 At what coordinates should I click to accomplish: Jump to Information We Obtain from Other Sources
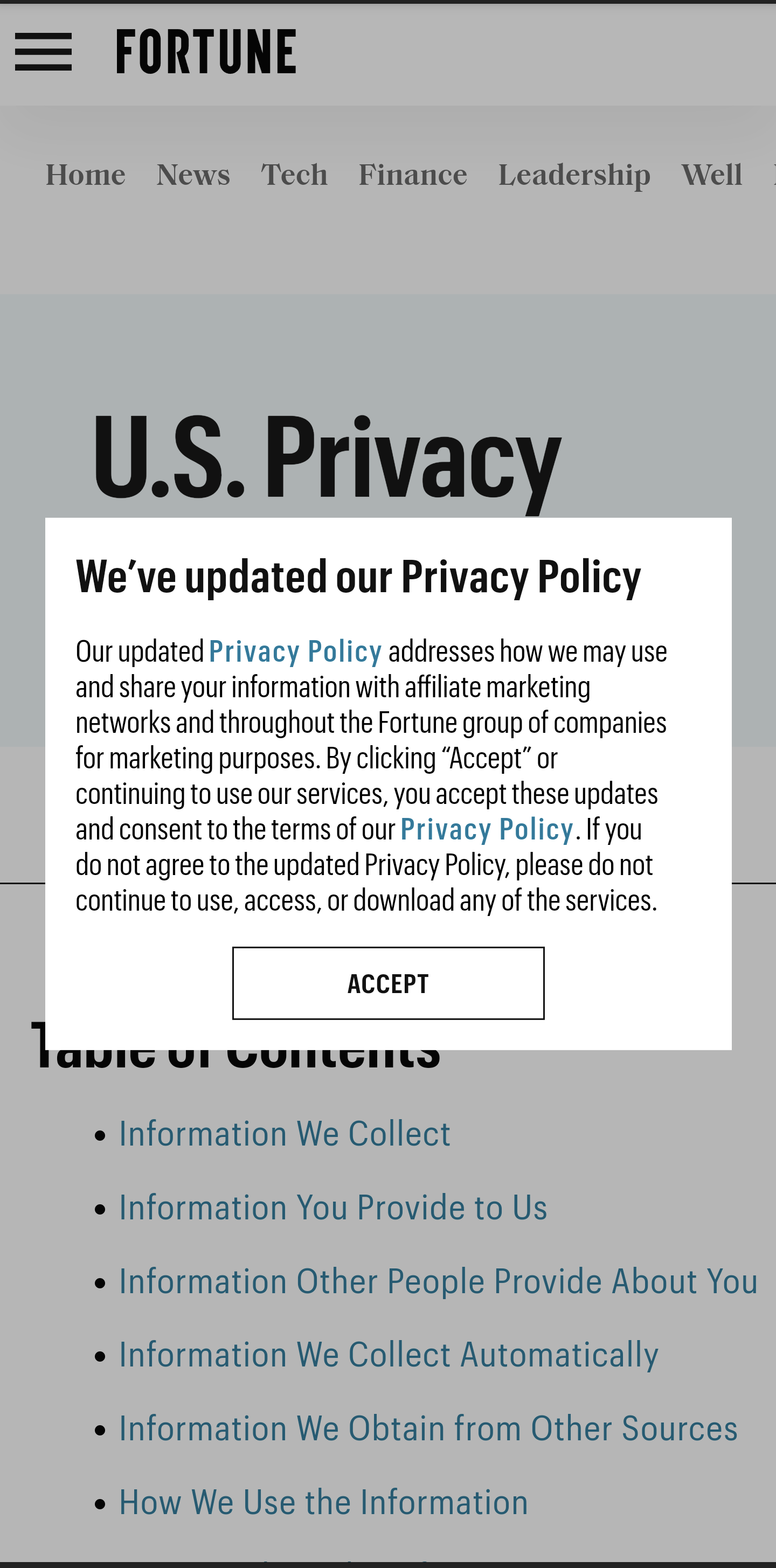pos(428,1428)
